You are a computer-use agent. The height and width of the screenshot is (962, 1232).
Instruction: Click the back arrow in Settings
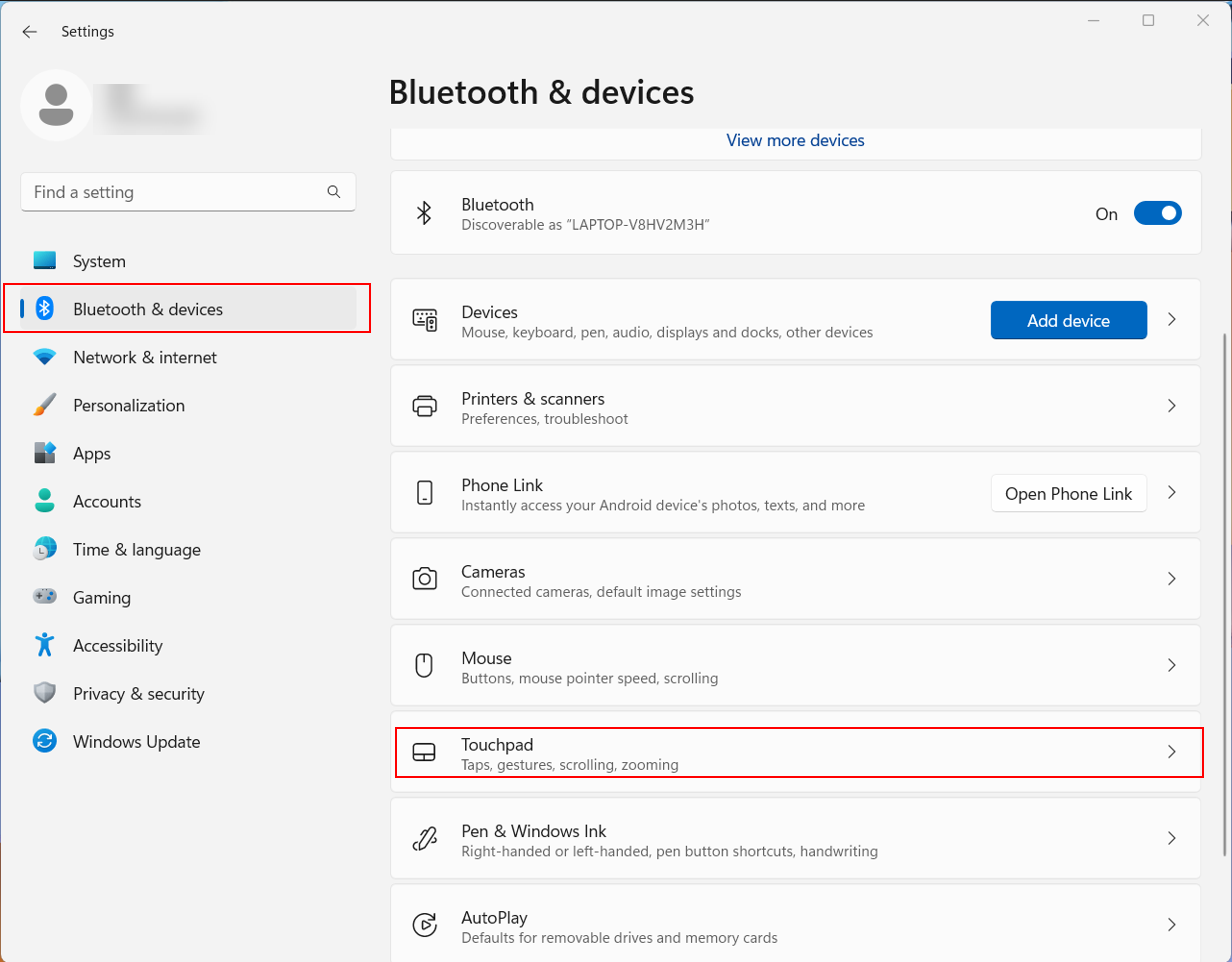pyautogui.click(x=30, y=32)
